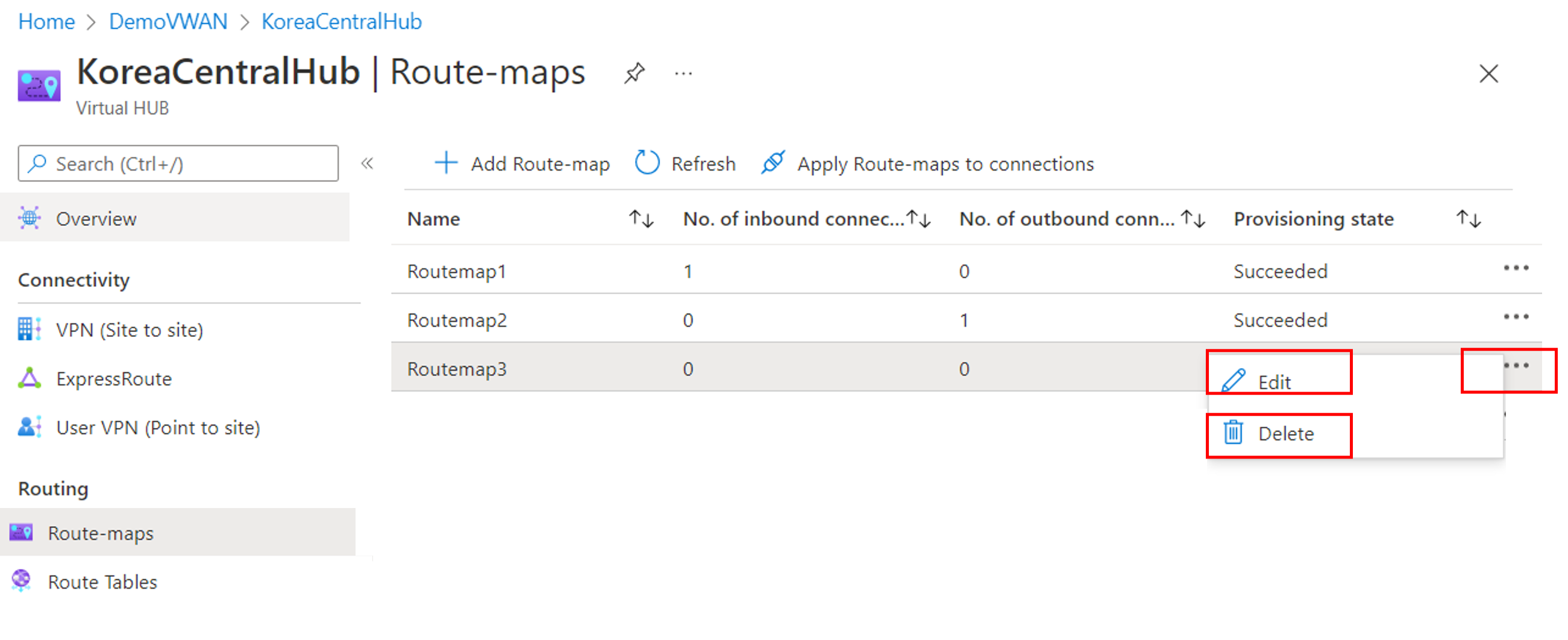This screenshot has width=1568, height=640.
Task: Sort by No. of inbound connections arrows
Action: click(x=918, y=219)
